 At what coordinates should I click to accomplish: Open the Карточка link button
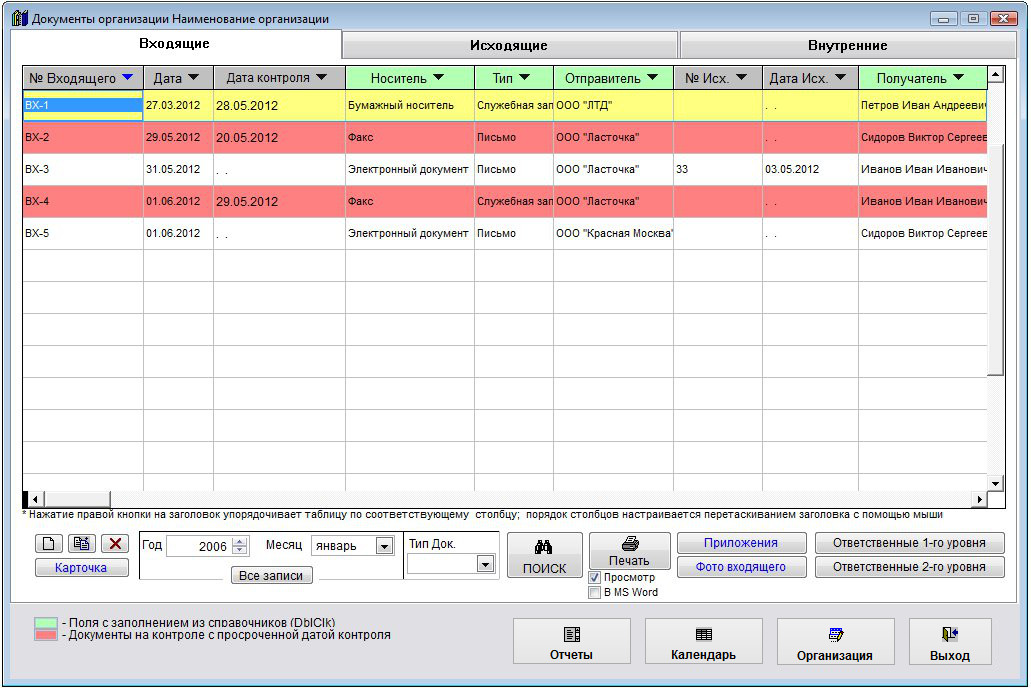(81, 568)
